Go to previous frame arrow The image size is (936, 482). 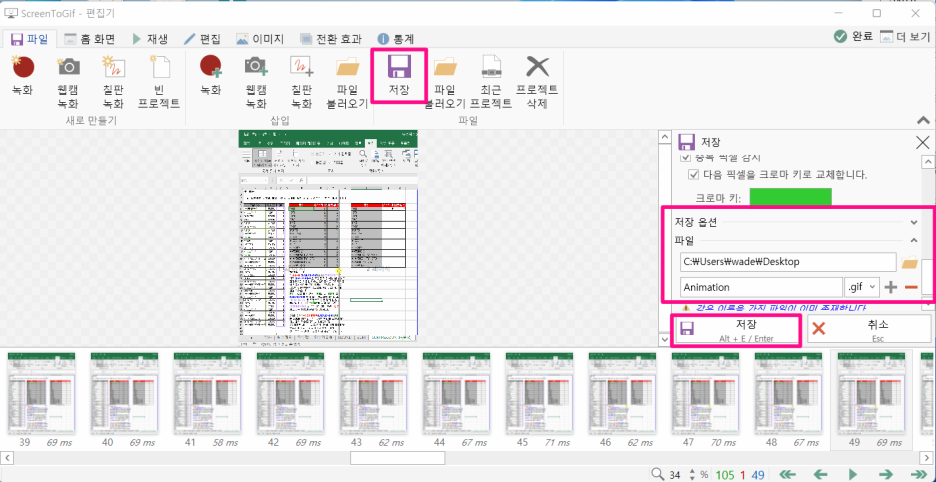(x=821, y=474)
